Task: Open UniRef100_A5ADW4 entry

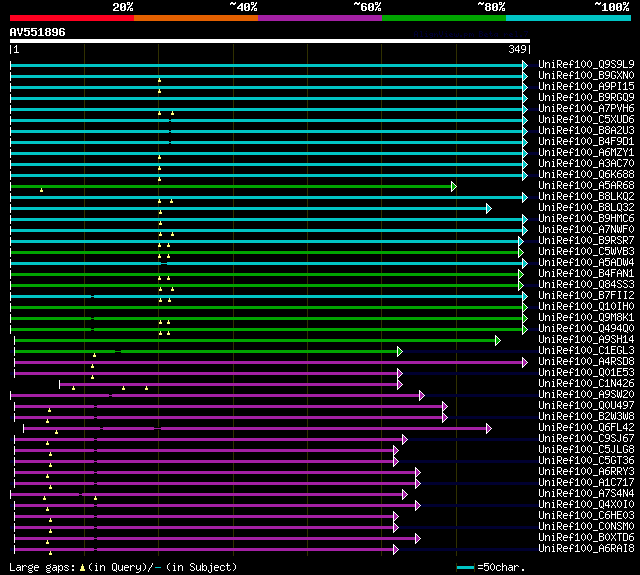Action: 586,263
